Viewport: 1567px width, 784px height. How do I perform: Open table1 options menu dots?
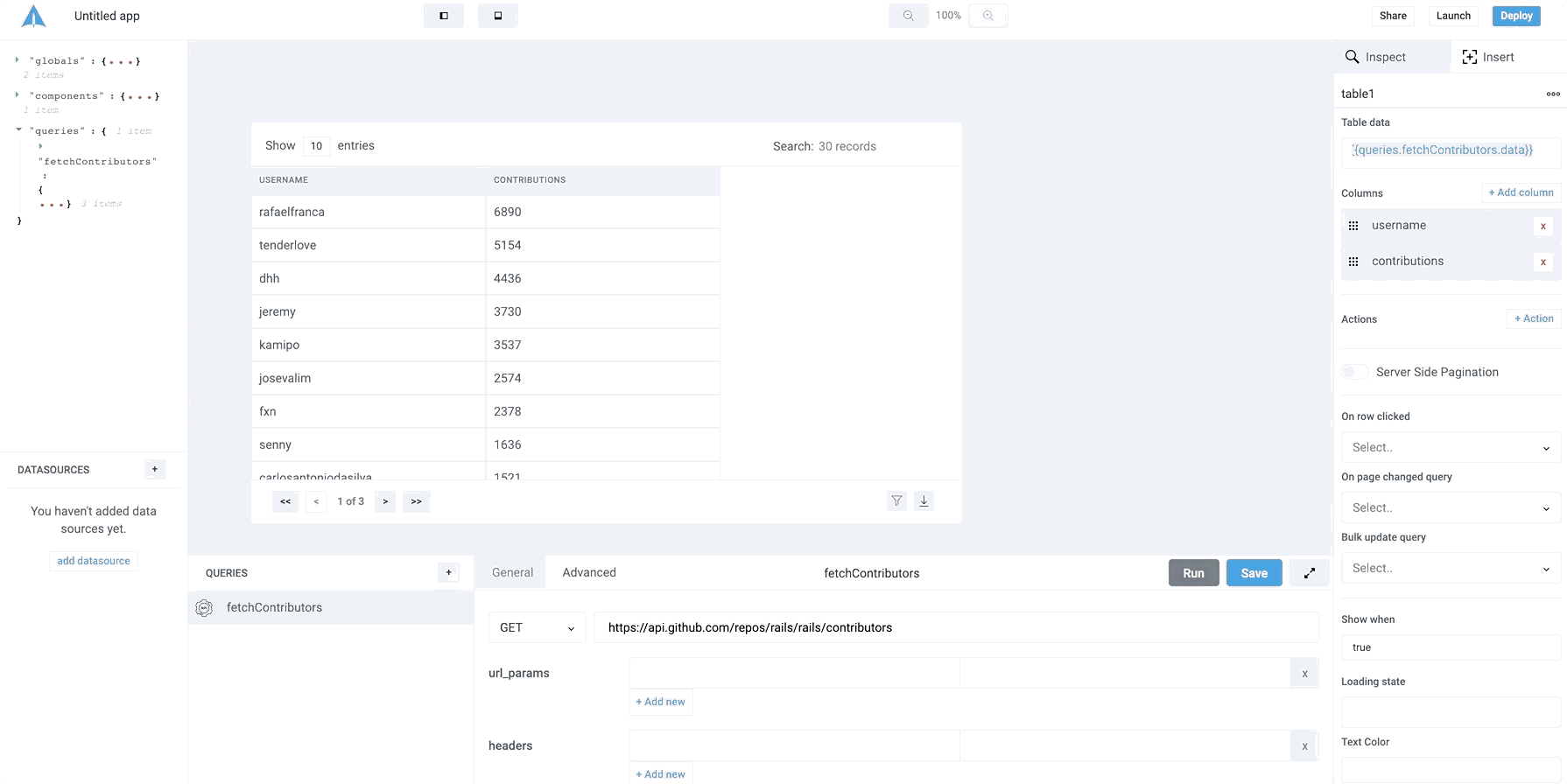(1552, 94)
